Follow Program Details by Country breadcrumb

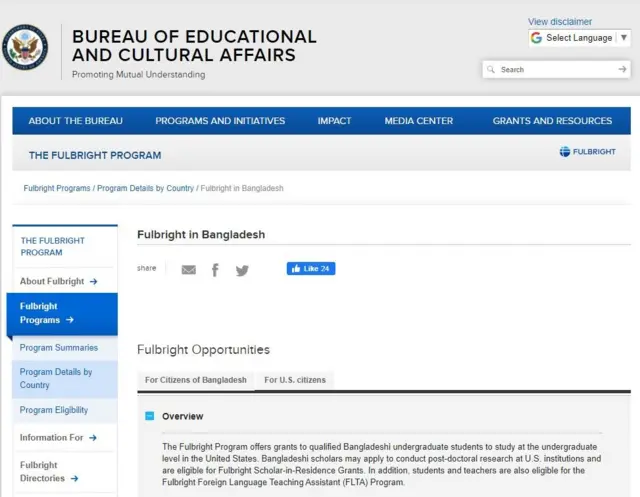pyautogui.click(x=145, y=188)
